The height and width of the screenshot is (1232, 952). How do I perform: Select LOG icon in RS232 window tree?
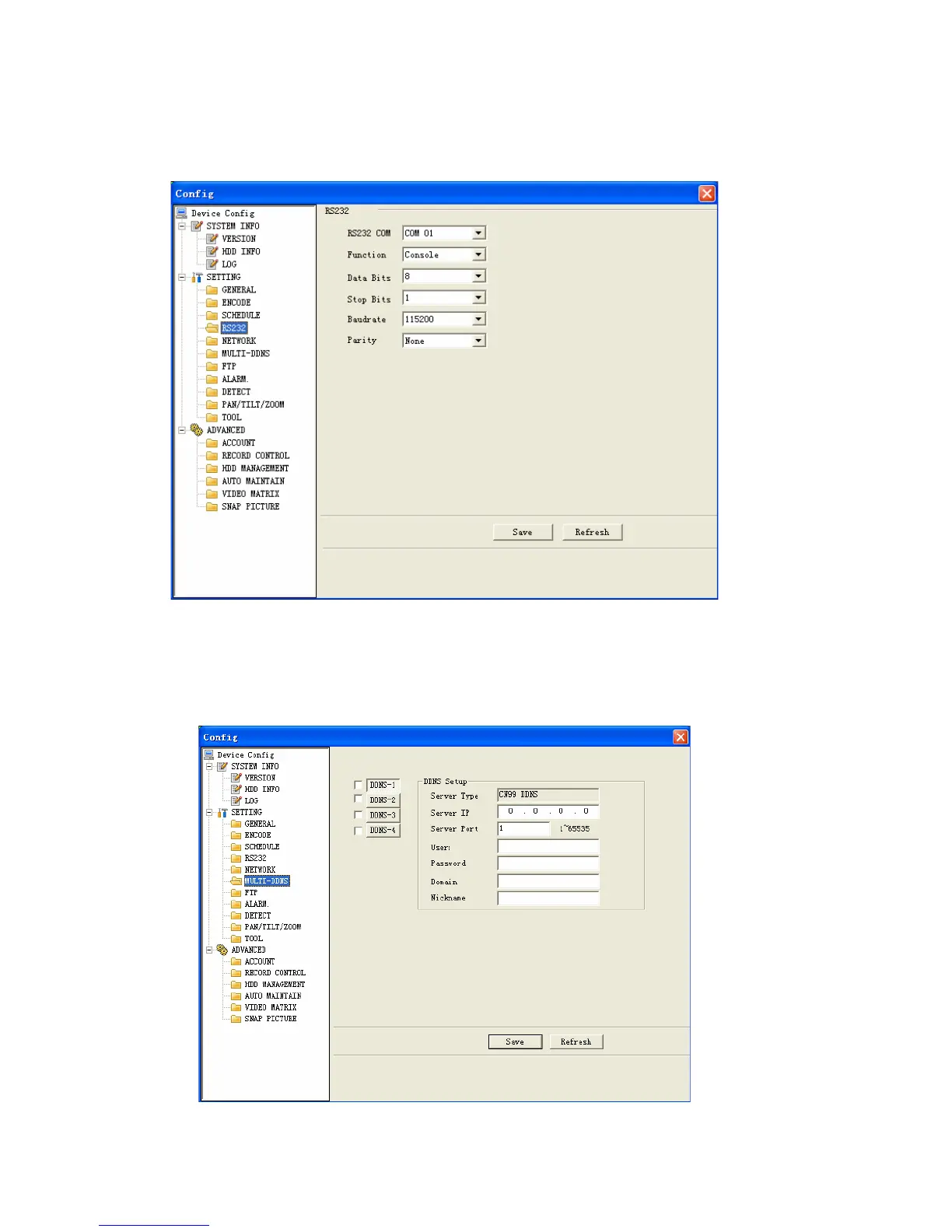point(212,264)
